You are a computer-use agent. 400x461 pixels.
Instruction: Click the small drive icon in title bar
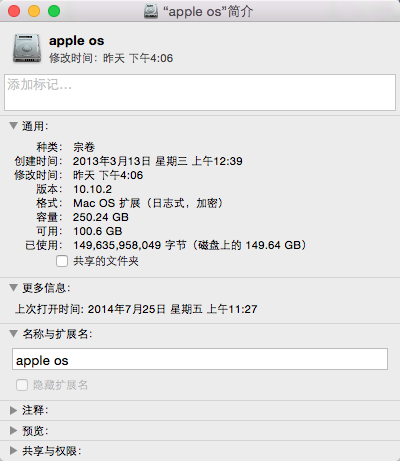pyautogui.click(x=151, y=12)
